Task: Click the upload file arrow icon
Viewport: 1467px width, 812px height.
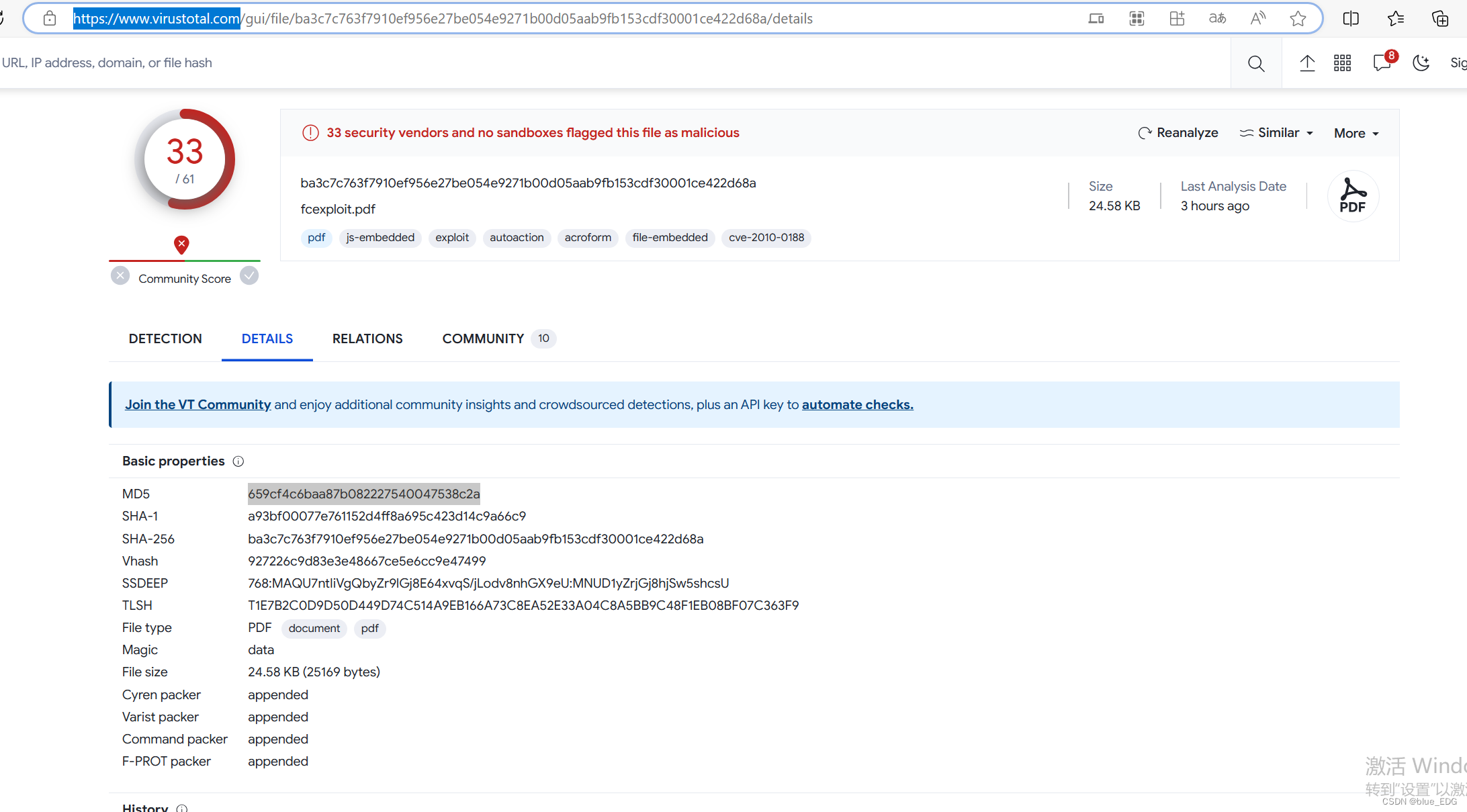Action: coord(1306,63)
